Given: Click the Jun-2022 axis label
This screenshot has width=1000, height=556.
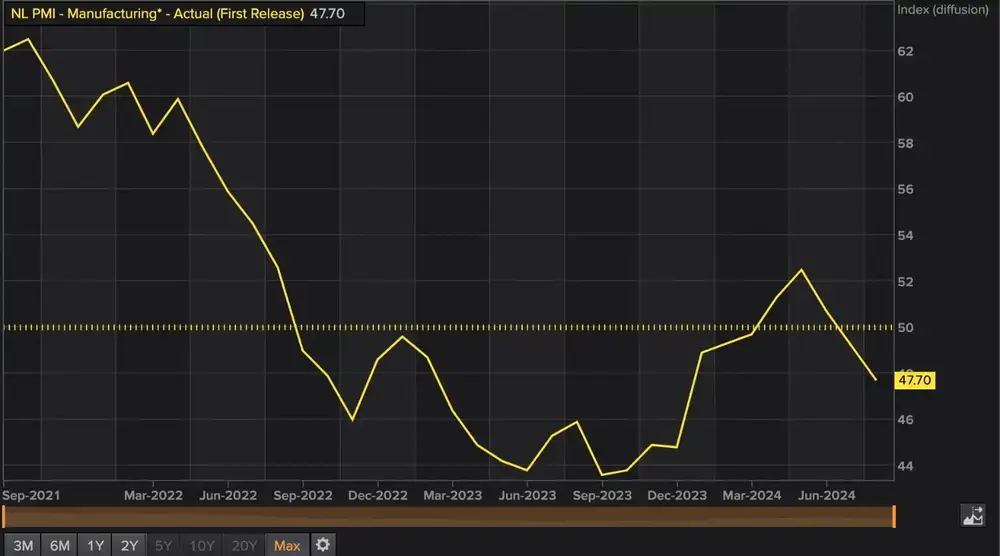Looking at the screenshot, I should [x=228, y=495].
